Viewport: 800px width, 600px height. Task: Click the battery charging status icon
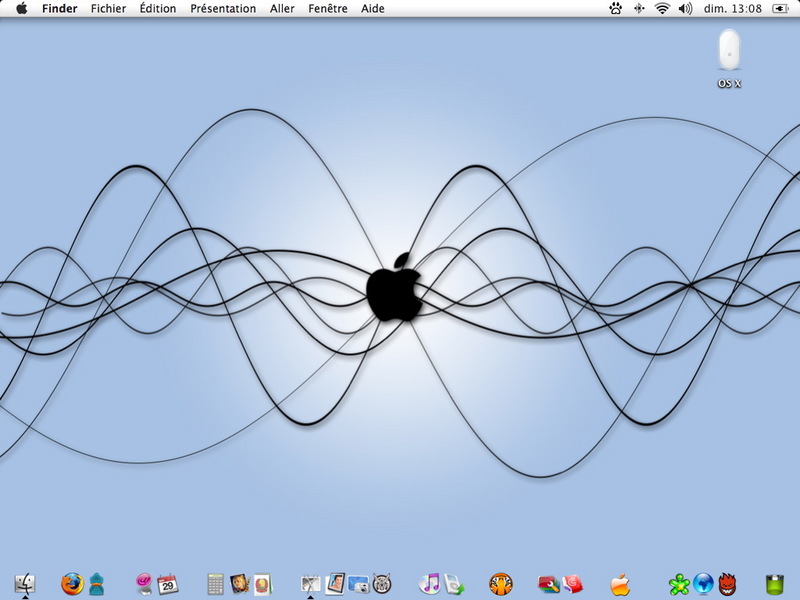781,8
